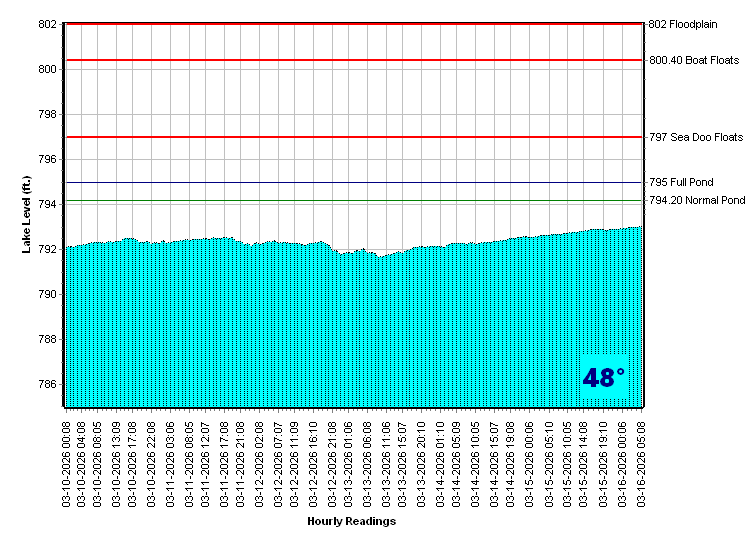Click the 786 tick on the y-axis

click(48, 385)
